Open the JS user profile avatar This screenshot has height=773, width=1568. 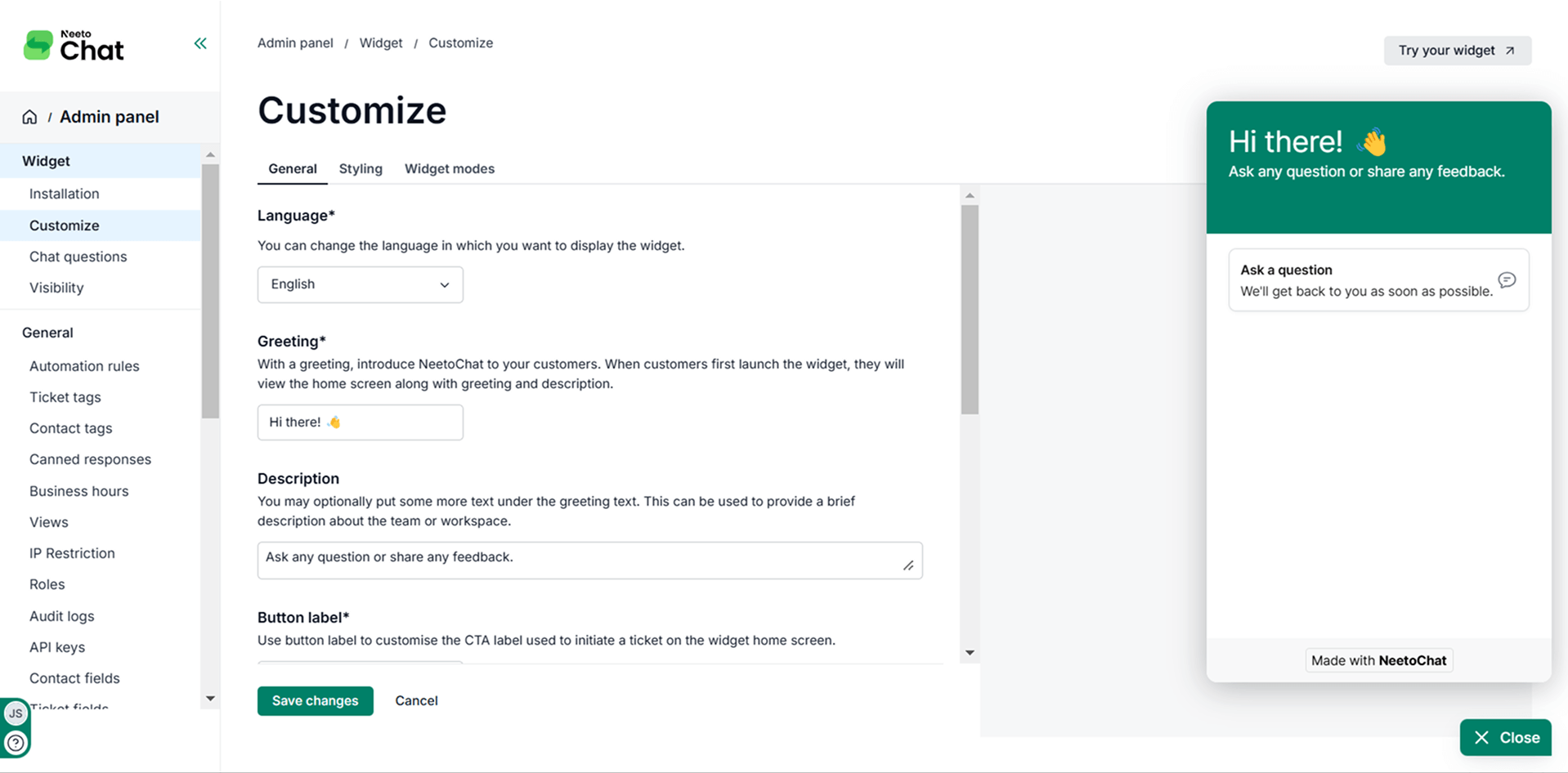16,713
